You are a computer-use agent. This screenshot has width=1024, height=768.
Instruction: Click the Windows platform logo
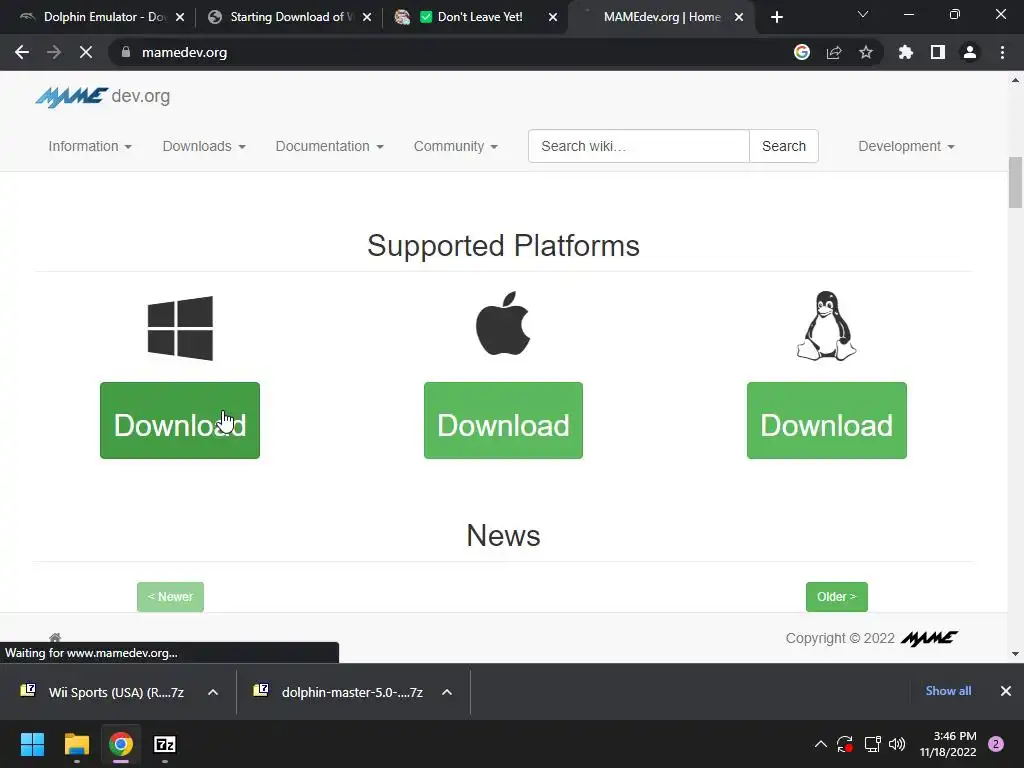(180, 328)
